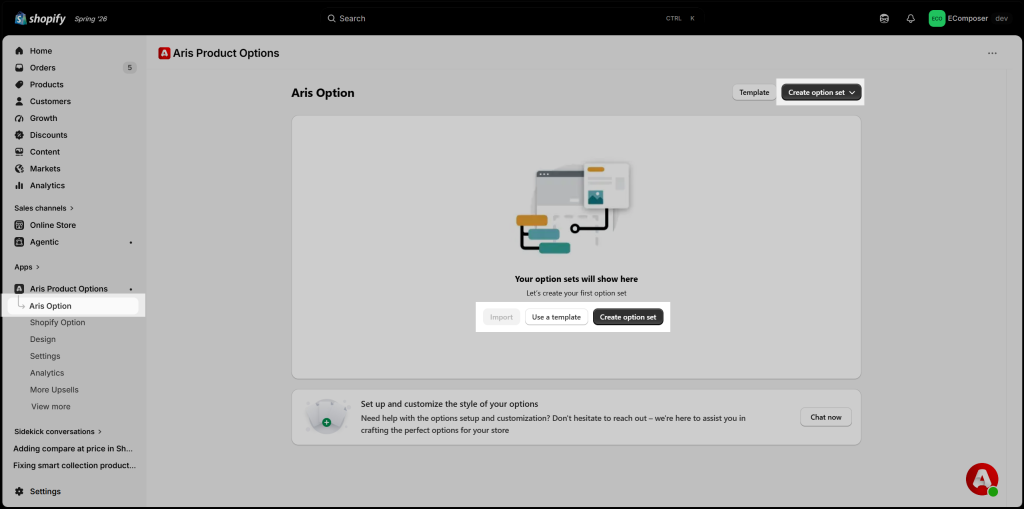Click the EComposer store avatar
Image resolution: width=1024 pixels, height=509 pixels.
tap(936, 18)
